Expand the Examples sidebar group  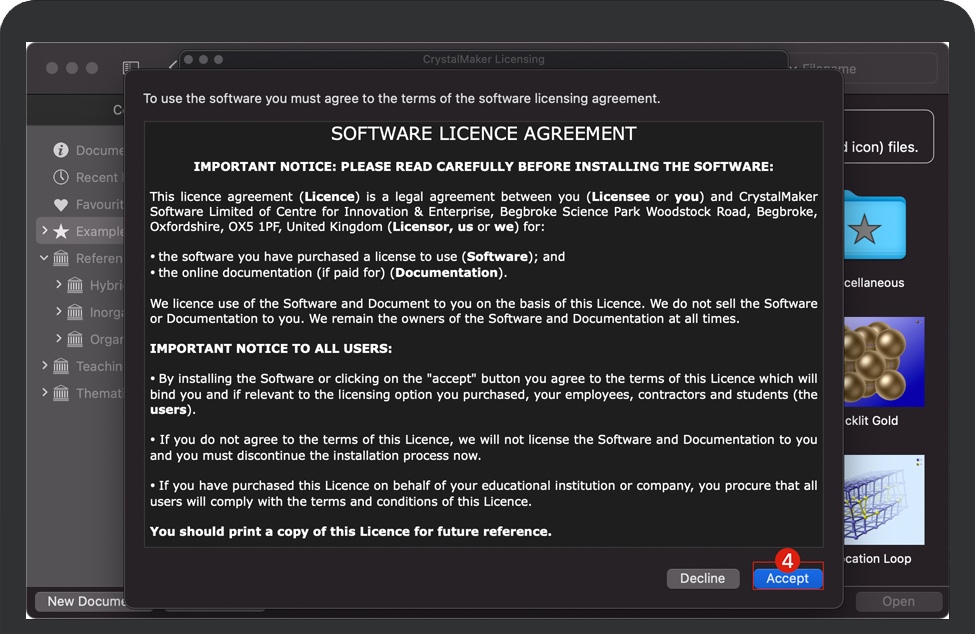(44, 231)
